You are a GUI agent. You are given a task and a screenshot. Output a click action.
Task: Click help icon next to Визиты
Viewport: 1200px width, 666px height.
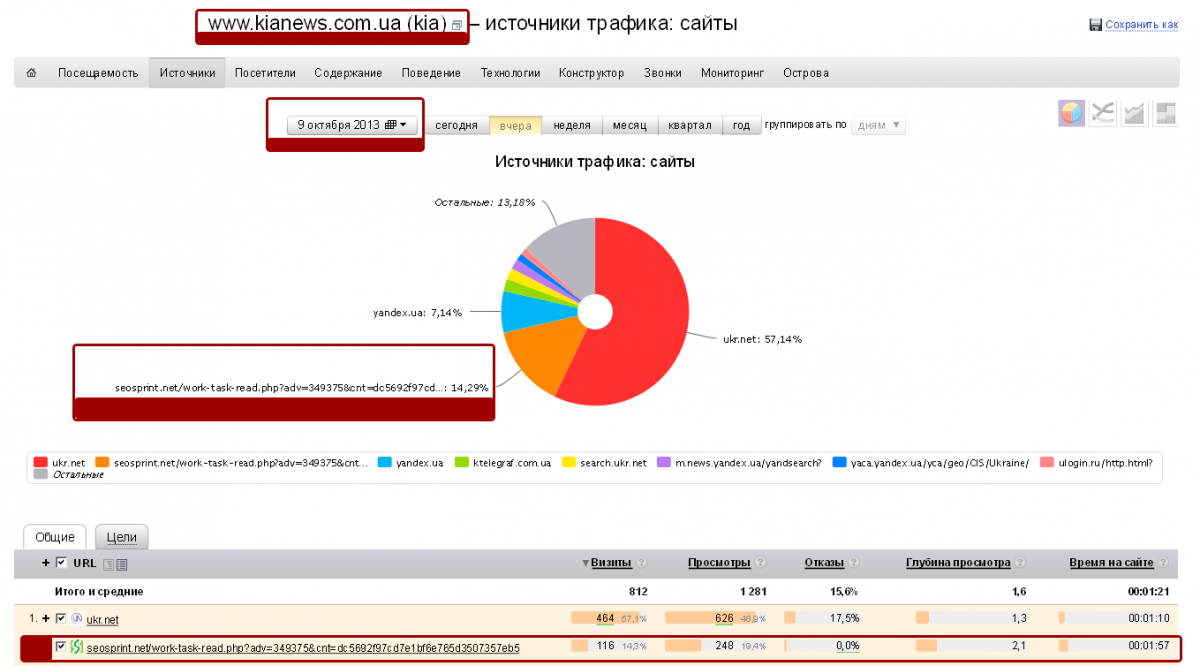(642, 563)
